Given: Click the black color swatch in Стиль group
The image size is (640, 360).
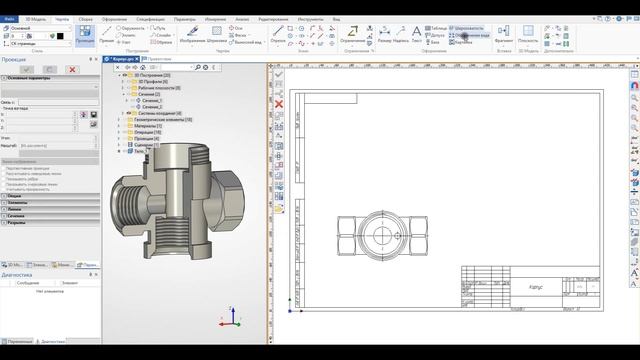Looking at the screenshot, I should pyautogui.click(x=60, y=36).
